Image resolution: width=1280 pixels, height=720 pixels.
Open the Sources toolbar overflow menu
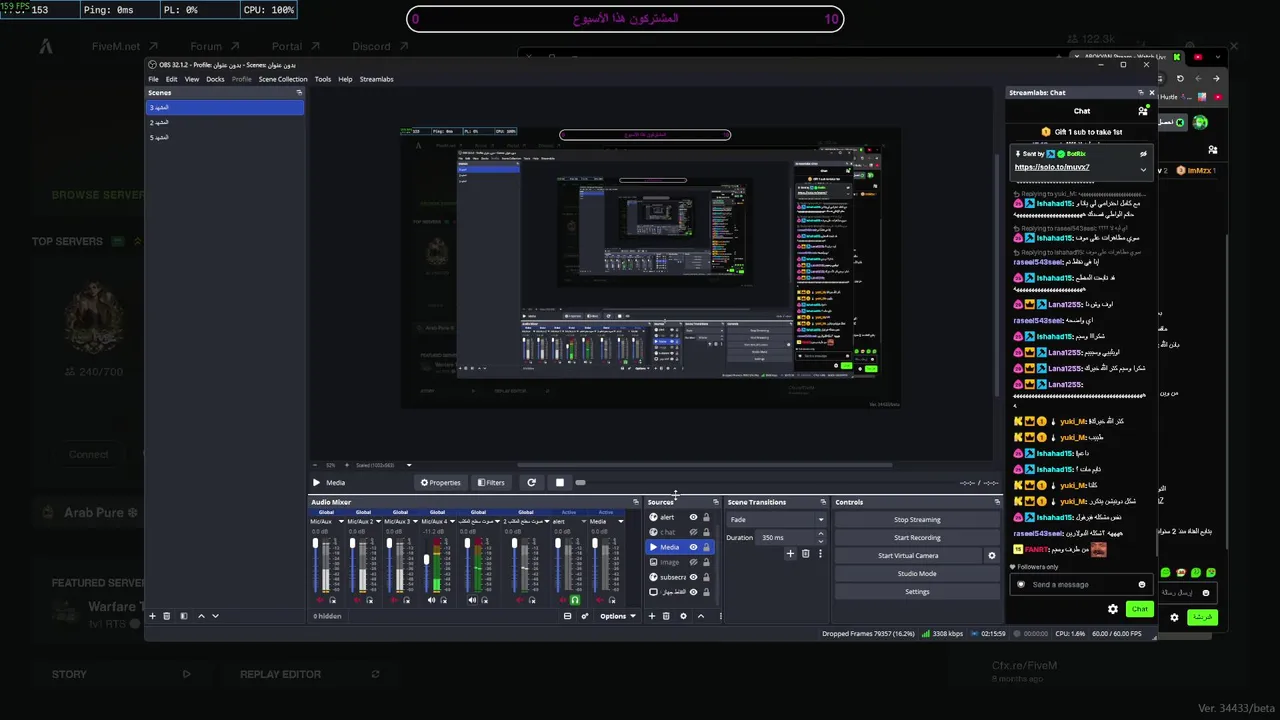[x=720, y=616]
